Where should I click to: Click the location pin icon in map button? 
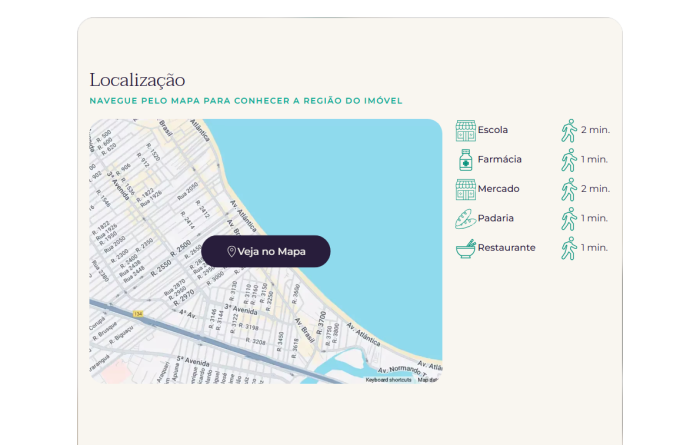[x=232, y=251]
